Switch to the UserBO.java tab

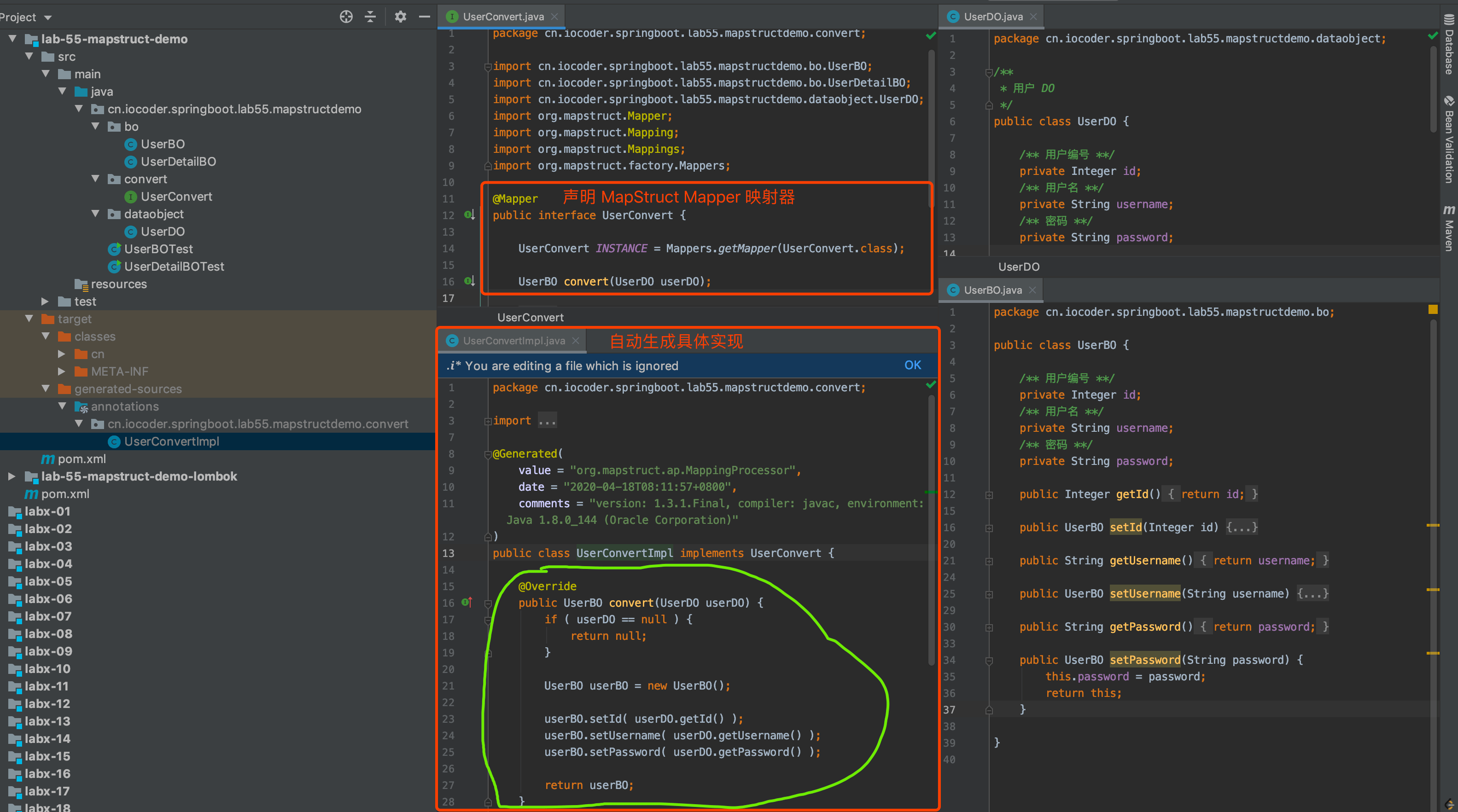tap(992, 290)
